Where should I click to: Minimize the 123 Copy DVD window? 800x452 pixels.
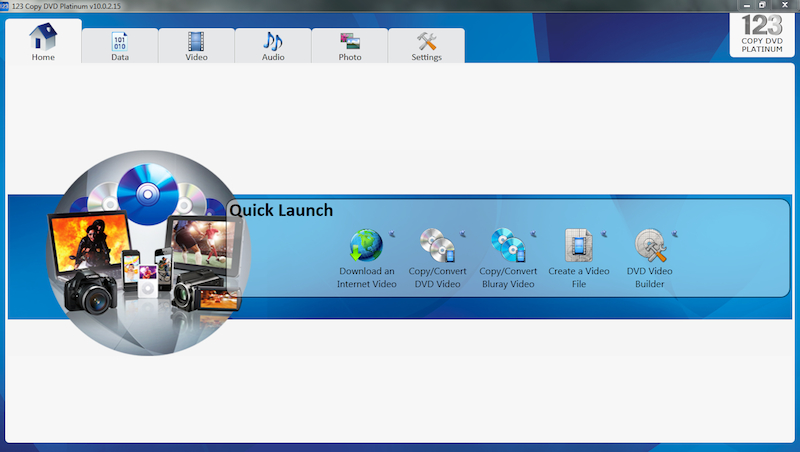coord(746,5)
